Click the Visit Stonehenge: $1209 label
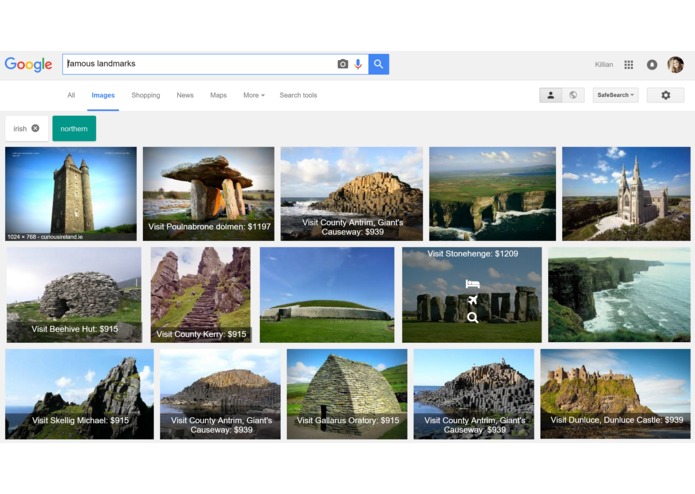The image size is (695, 494). pyautogui.click(x=472, y=254)
